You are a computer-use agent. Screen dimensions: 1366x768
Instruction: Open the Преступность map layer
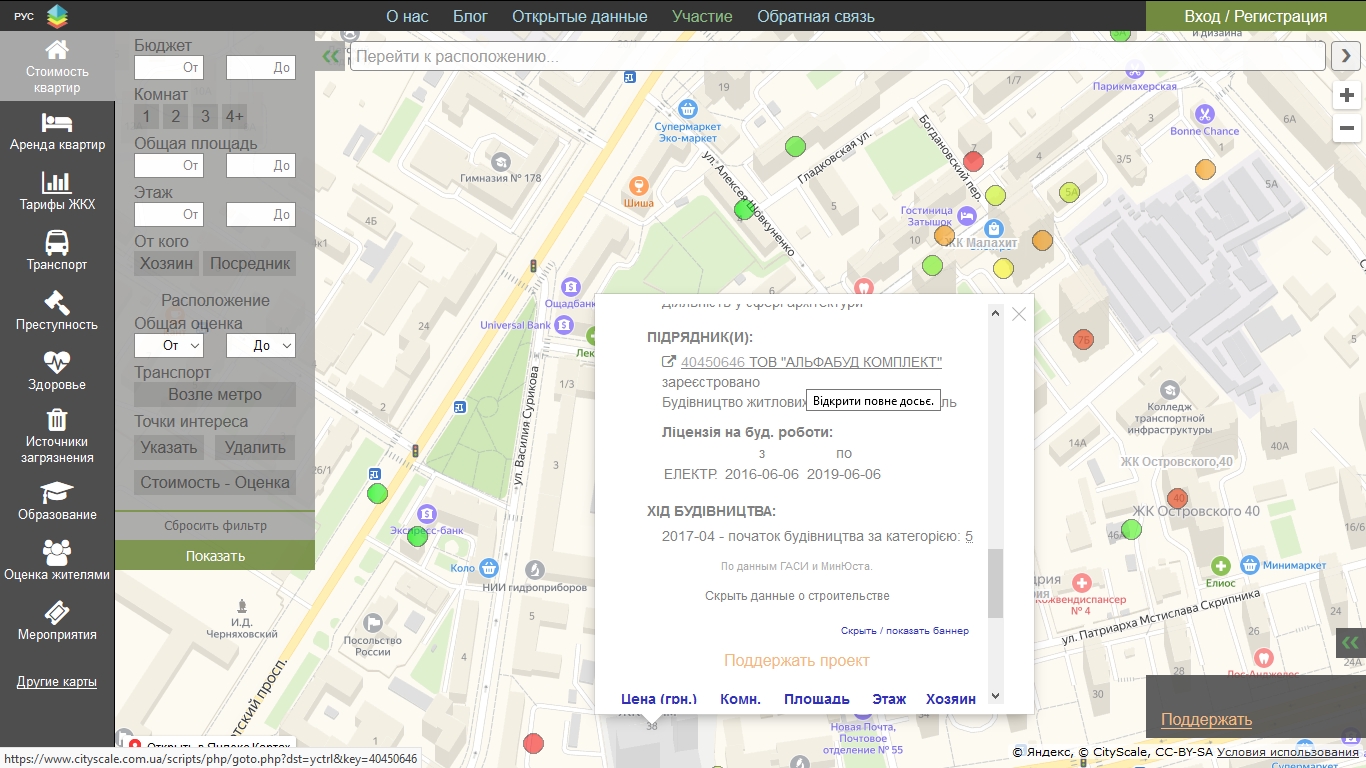pyautogui.click(x=57, y=311)
